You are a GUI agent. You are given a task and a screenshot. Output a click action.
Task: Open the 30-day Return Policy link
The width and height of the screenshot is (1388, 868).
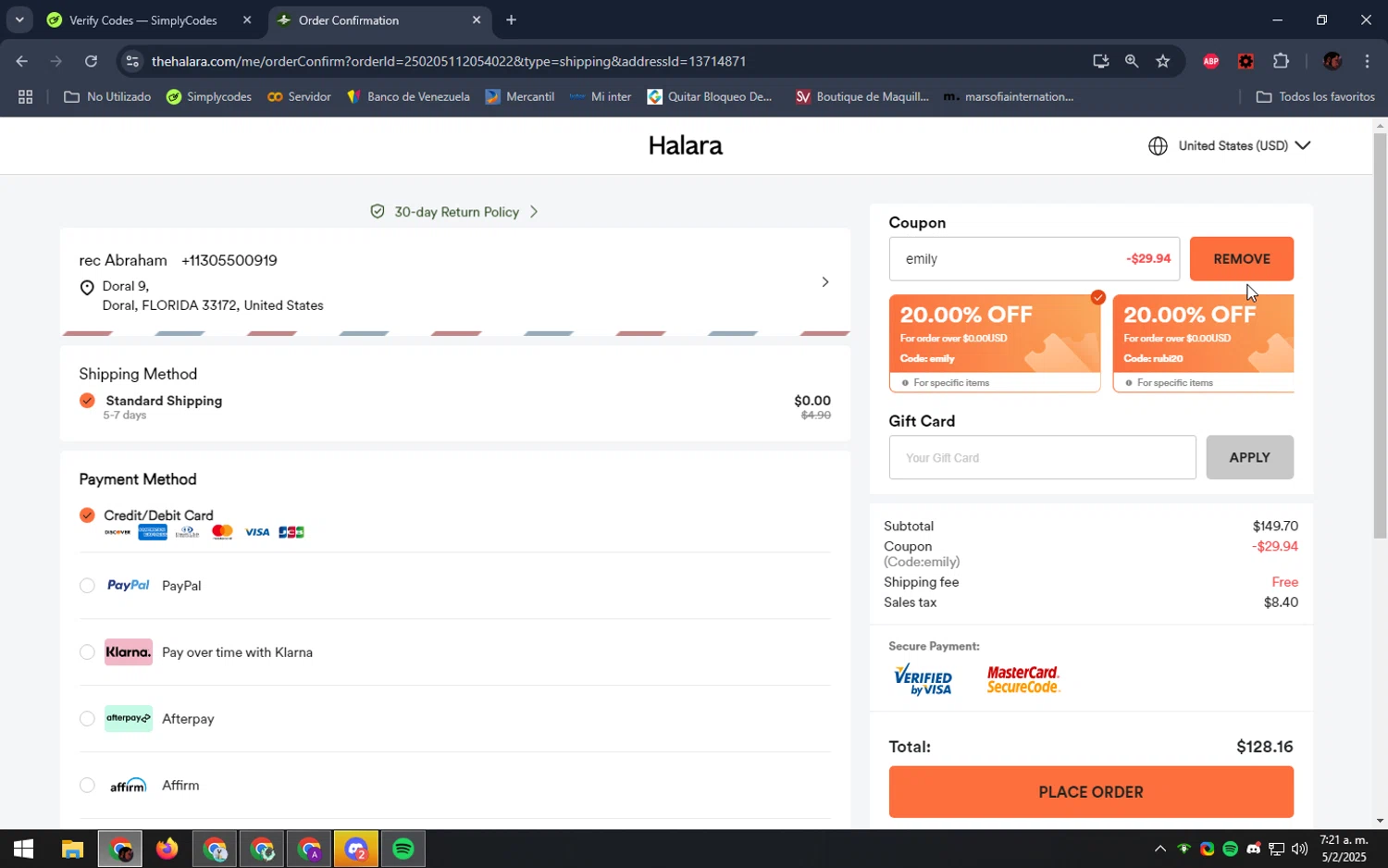click(x=456, y=212)
